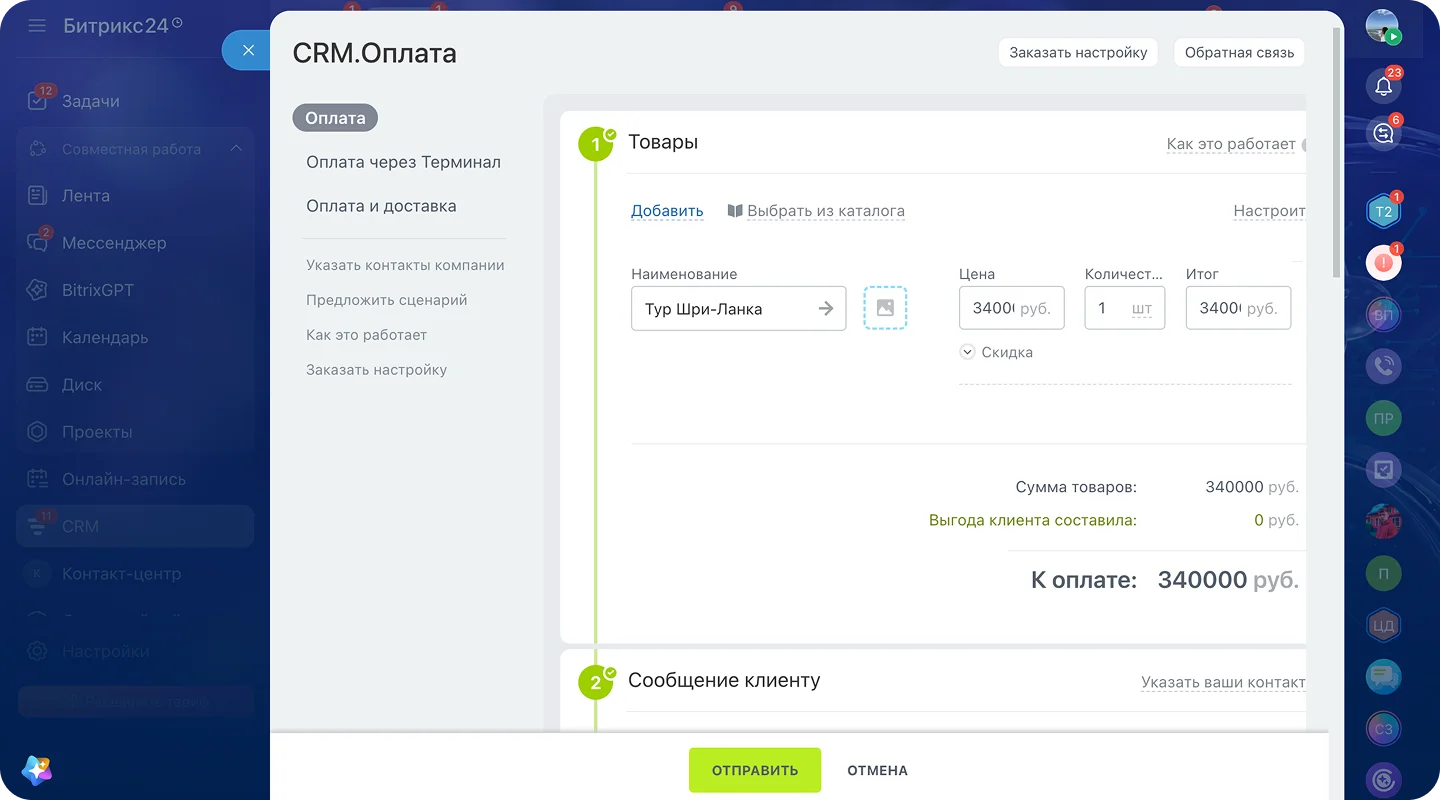The image size is (1440, 800).
Task: Open the ПР chat circle in the right panel
Action: (x=1384, y=418)
